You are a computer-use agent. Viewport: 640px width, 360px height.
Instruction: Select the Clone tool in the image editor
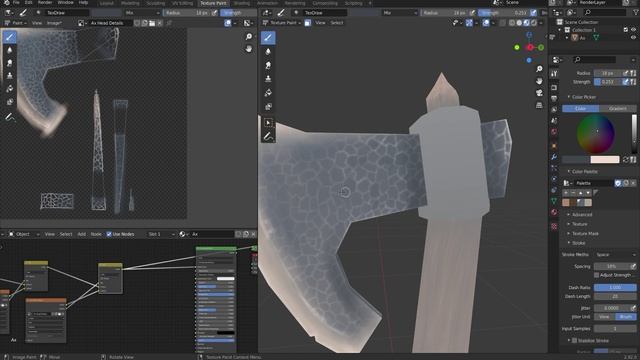(x=10, y=76)
